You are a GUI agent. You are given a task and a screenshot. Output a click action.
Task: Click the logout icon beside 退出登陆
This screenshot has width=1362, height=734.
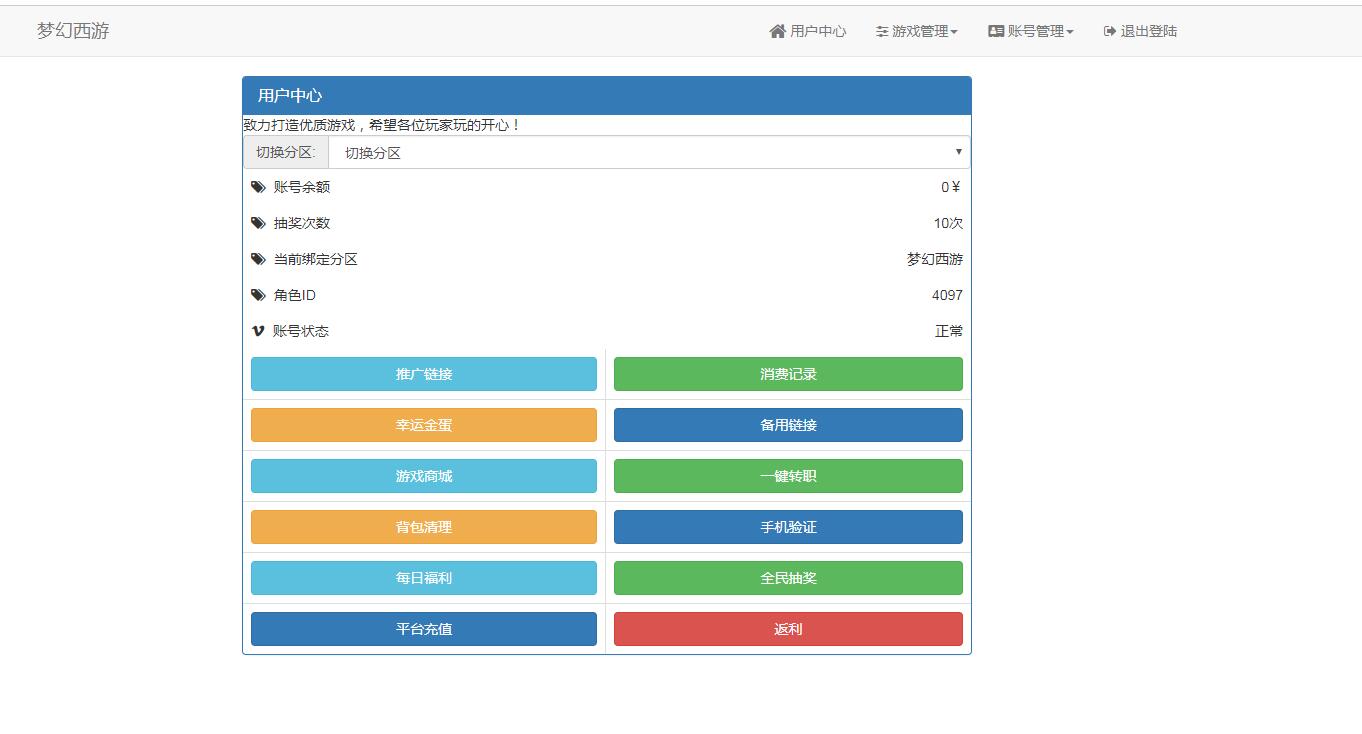(x=1109, y=31)
